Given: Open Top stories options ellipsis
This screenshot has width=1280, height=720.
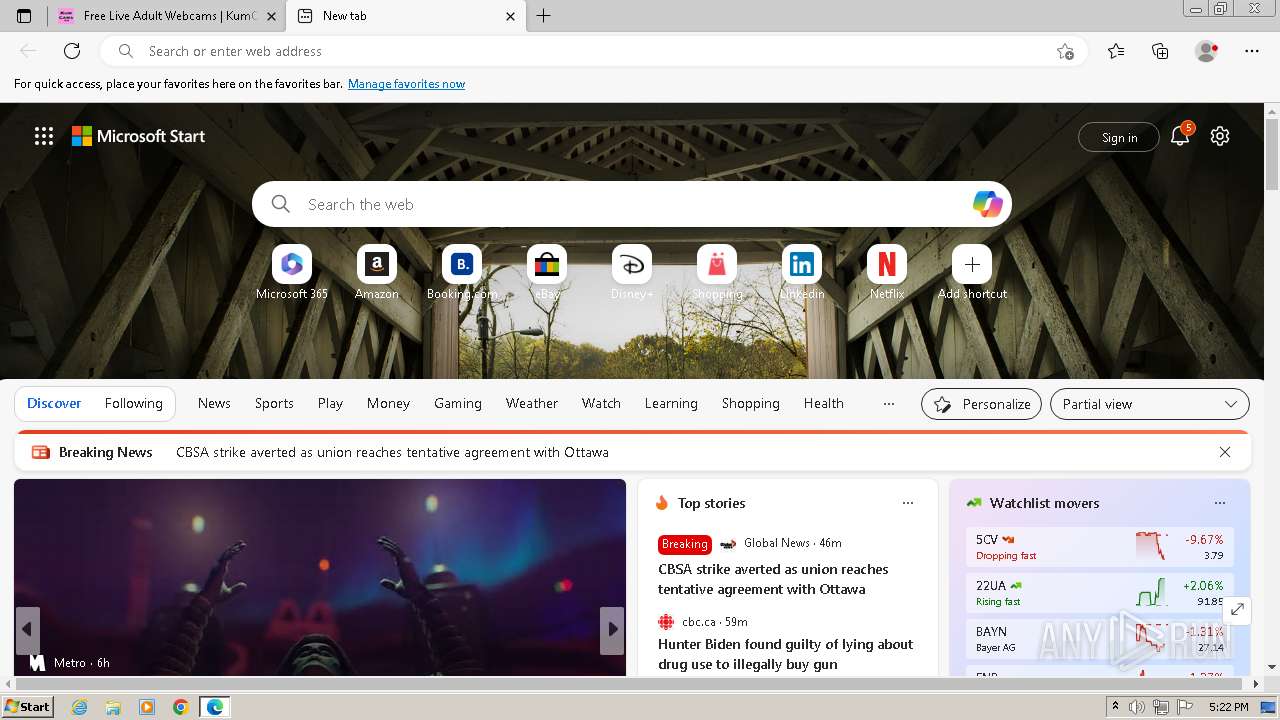Looking at the screenshot, I should [908, 503].
